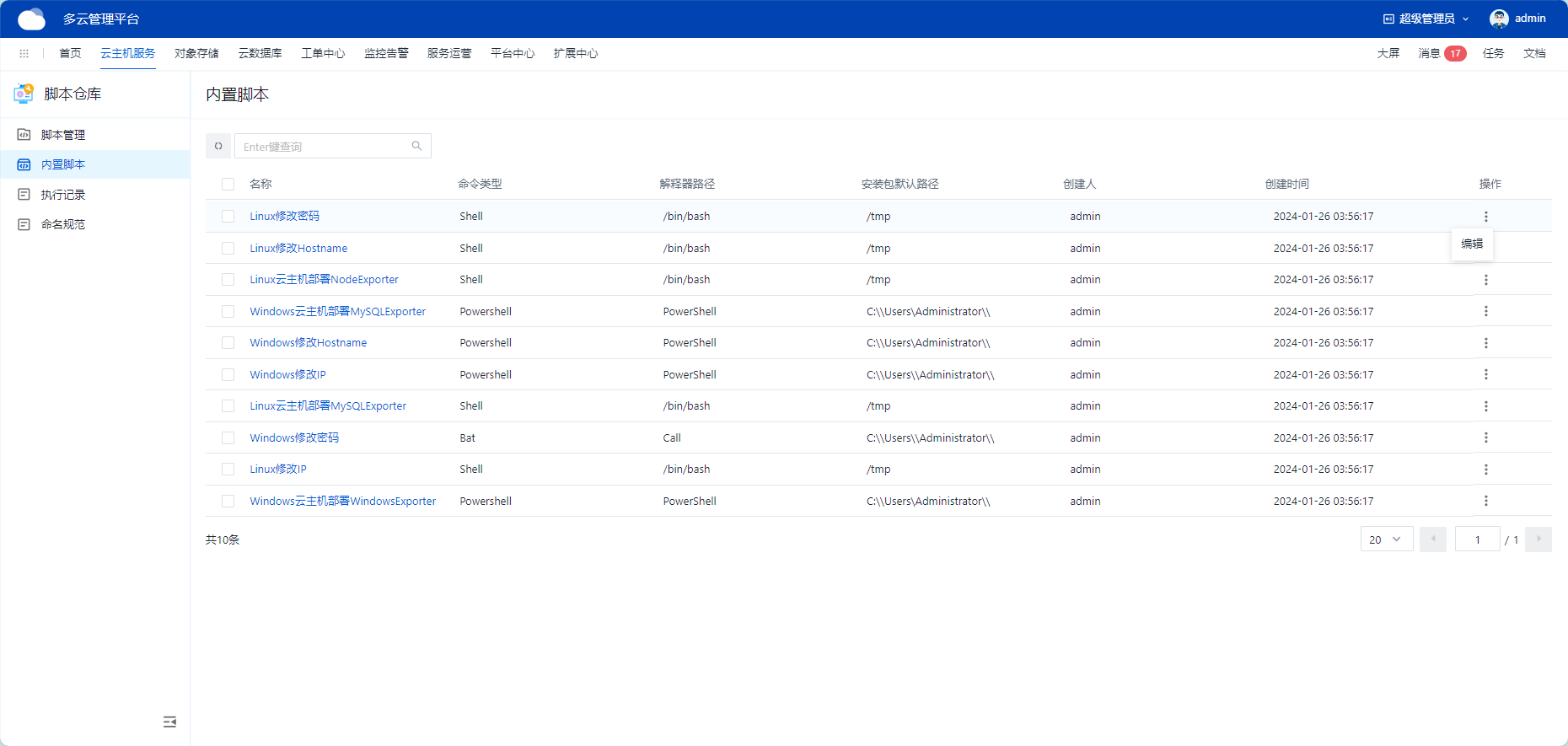Screen dimensions: 1568x746
Task: Click the refresh button beside search
Action: point(218,146)
